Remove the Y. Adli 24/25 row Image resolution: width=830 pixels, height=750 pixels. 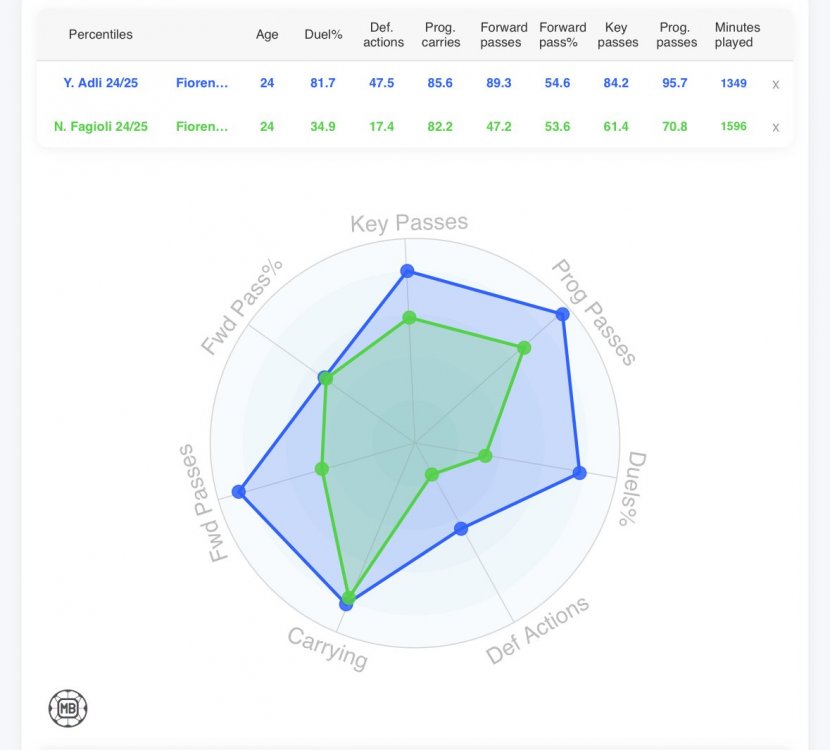[x=775, y=85]
